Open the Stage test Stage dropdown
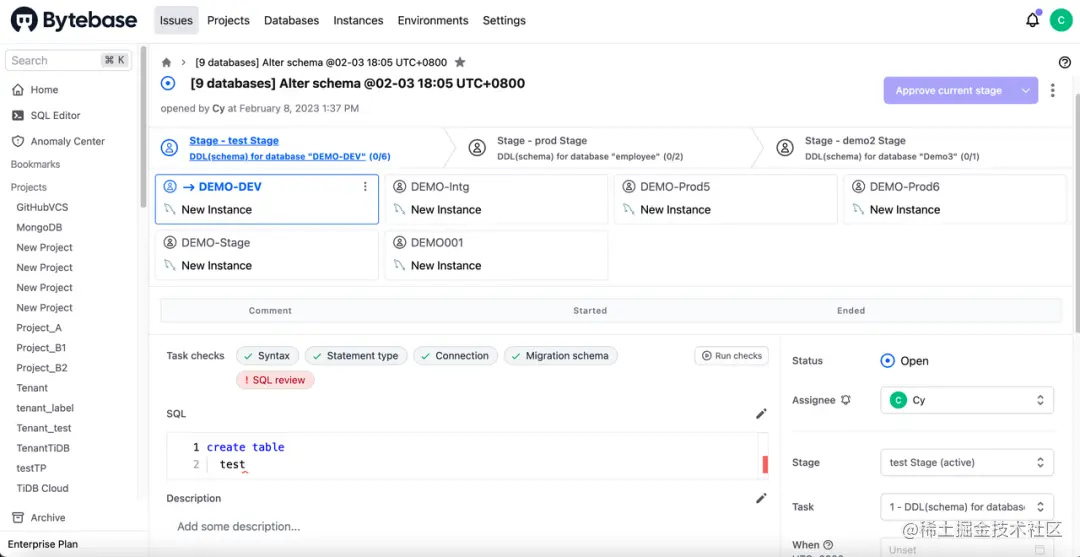Screen dimensions: 1080x557 [x=966, y=463]
